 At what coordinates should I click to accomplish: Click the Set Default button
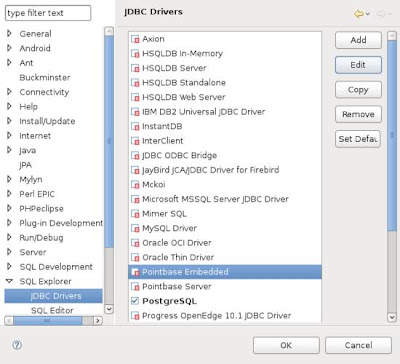pyautogui.click(x=358, y=139)
